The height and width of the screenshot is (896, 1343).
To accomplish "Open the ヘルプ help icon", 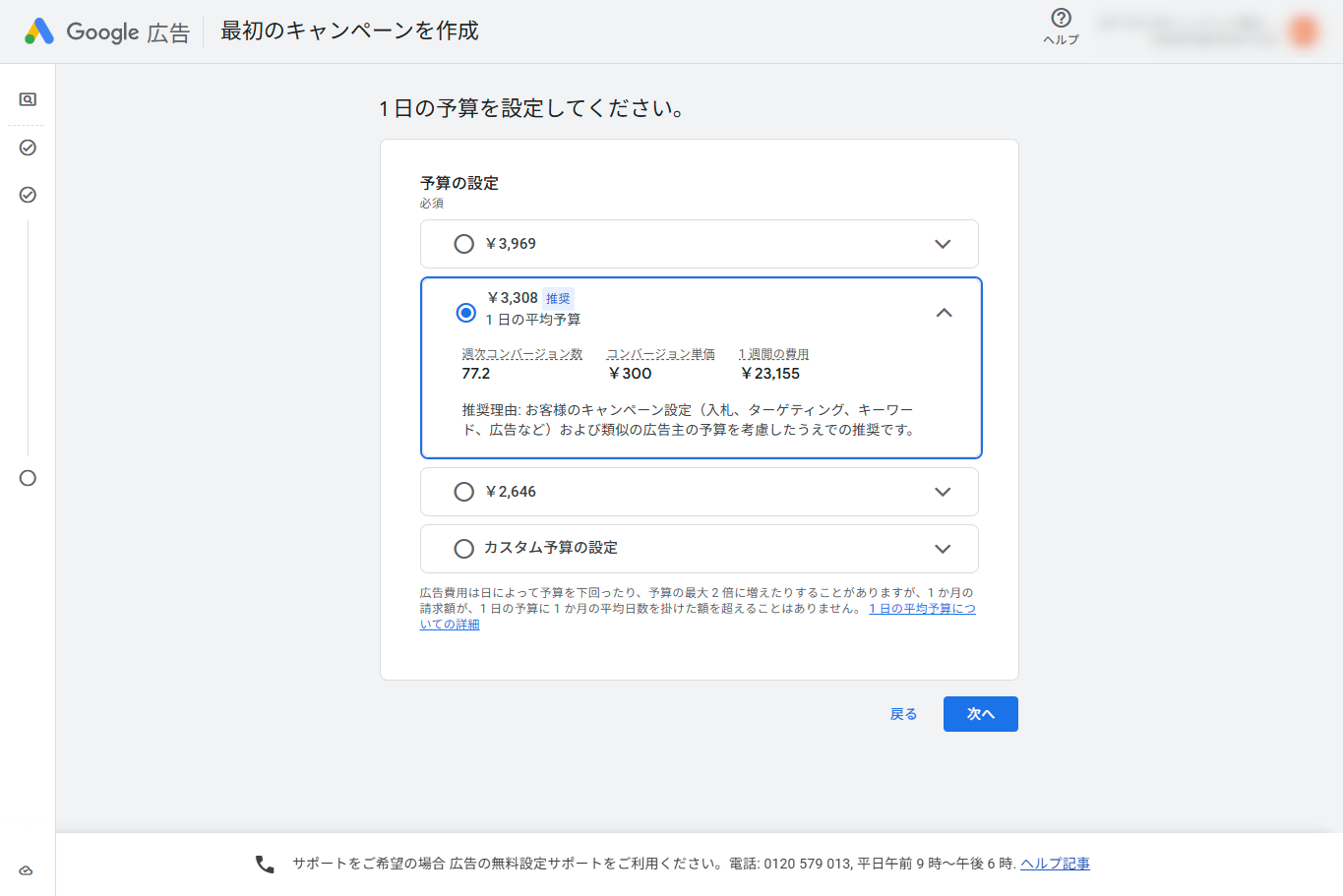I will pyautogui.click(x=1061, y=22).
